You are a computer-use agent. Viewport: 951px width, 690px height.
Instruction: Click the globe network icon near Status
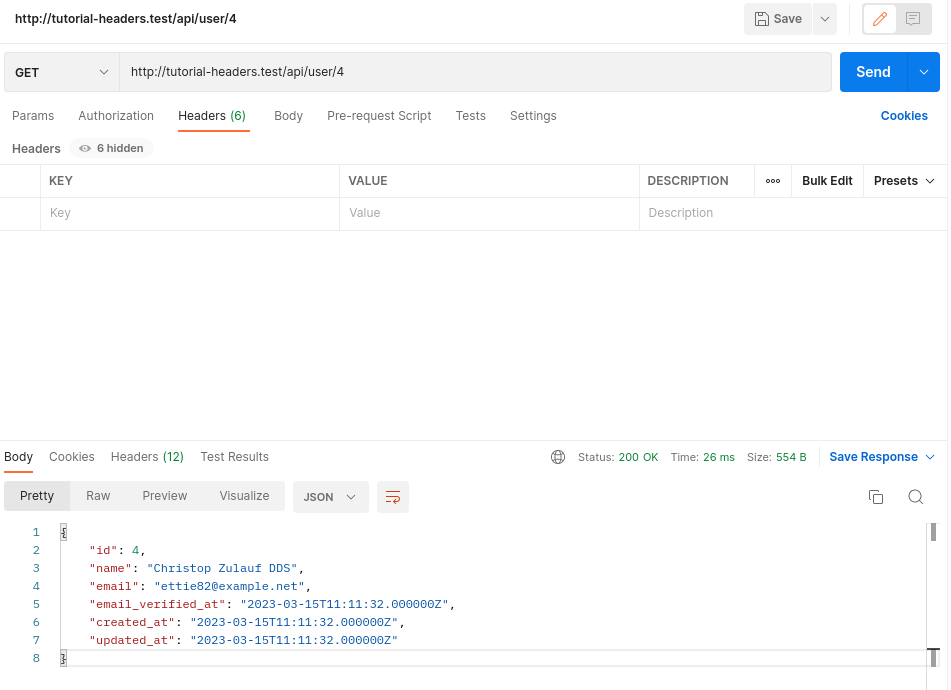(558, 457)
